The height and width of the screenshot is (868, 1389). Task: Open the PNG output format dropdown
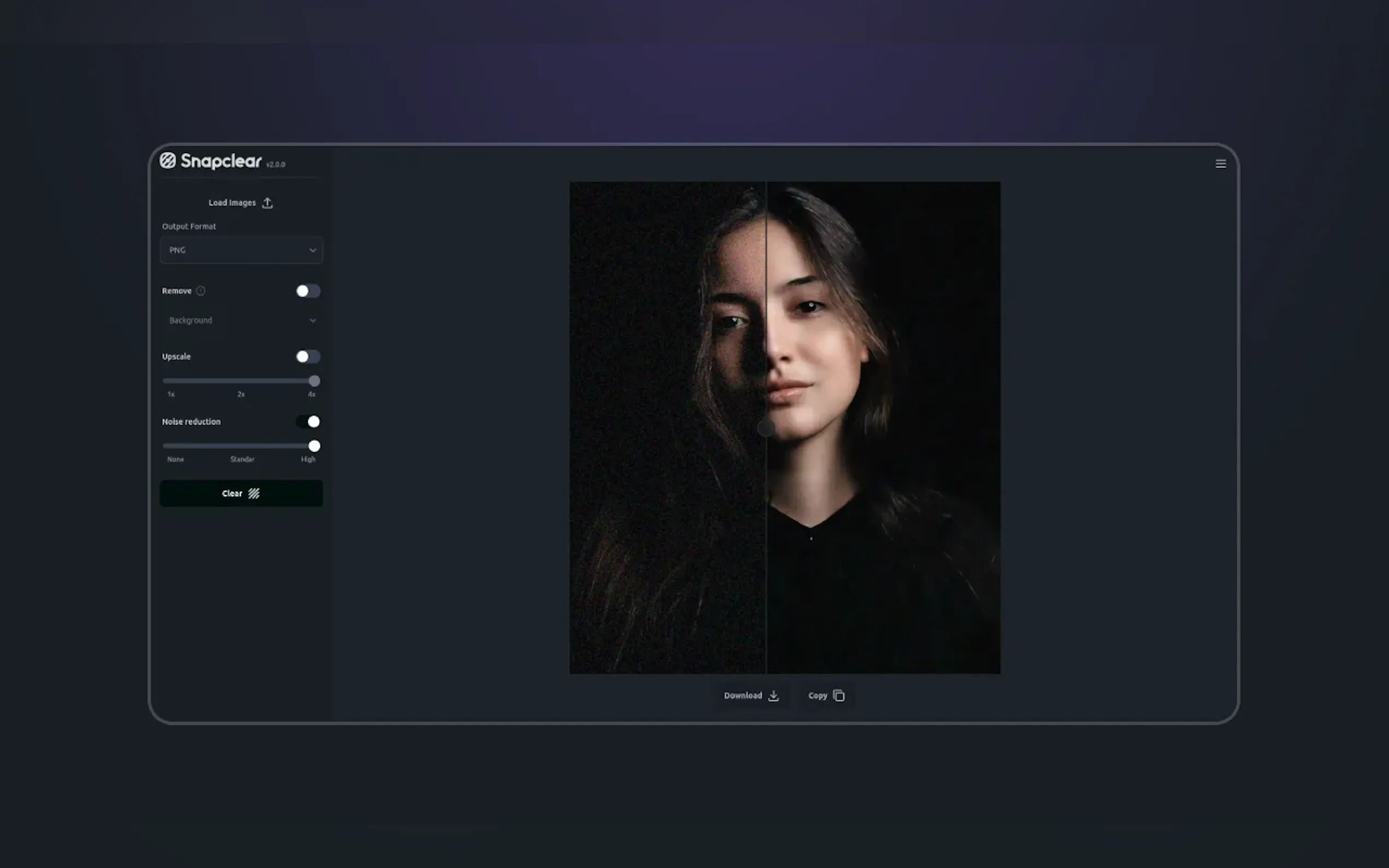241,250
